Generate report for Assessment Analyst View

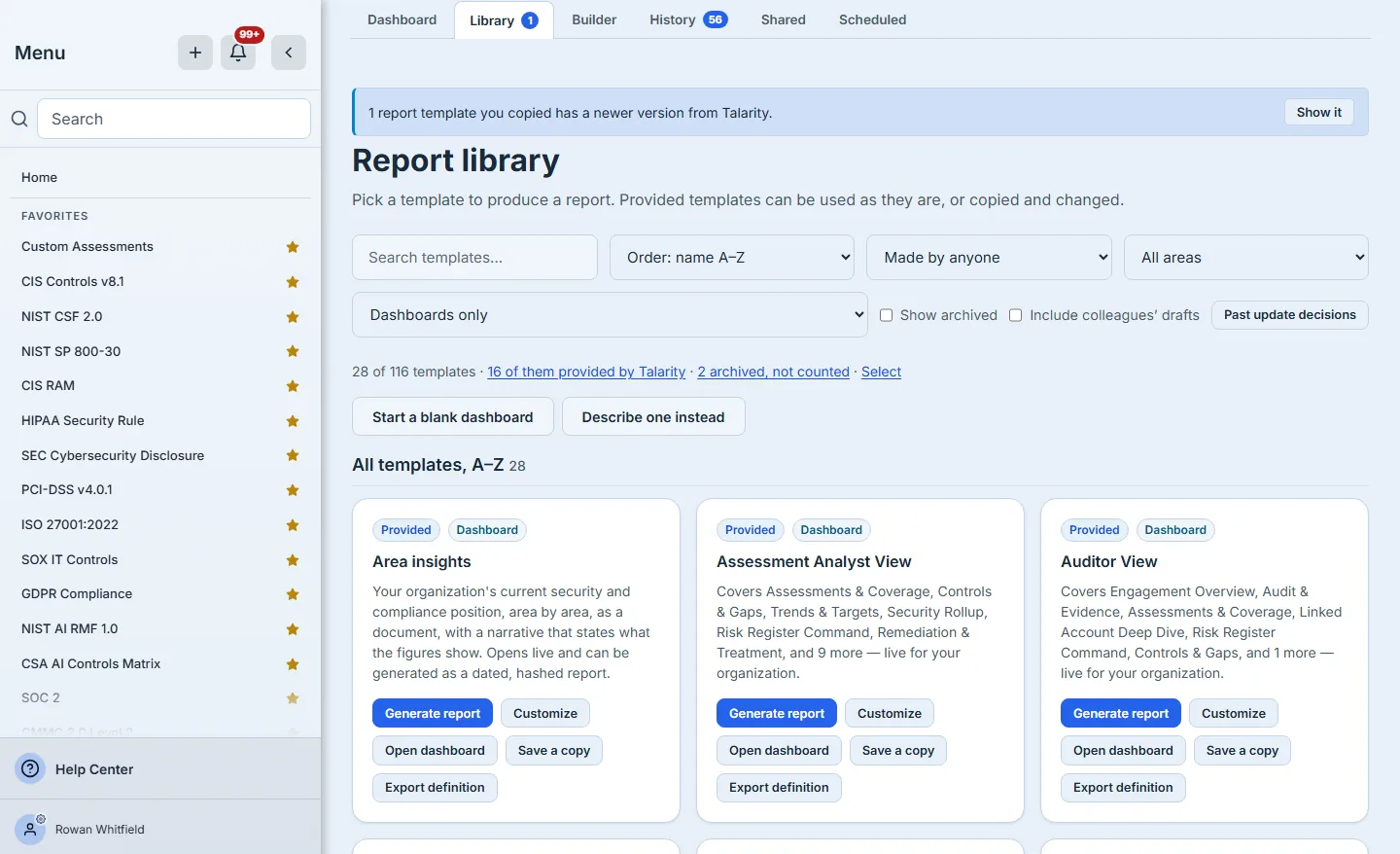tap(777, 713)
